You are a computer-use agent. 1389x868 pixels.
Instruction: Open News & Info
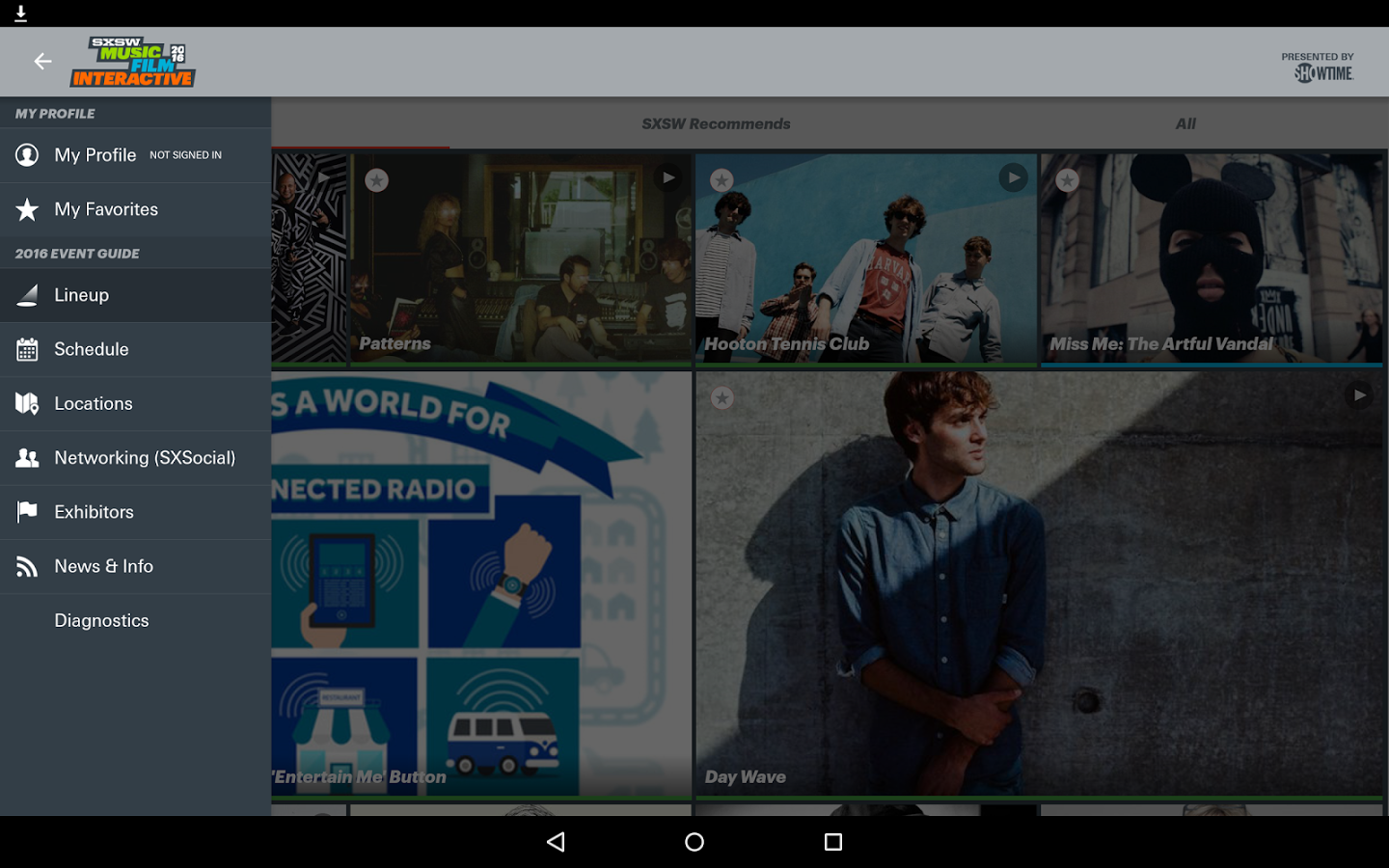point(135,566)
